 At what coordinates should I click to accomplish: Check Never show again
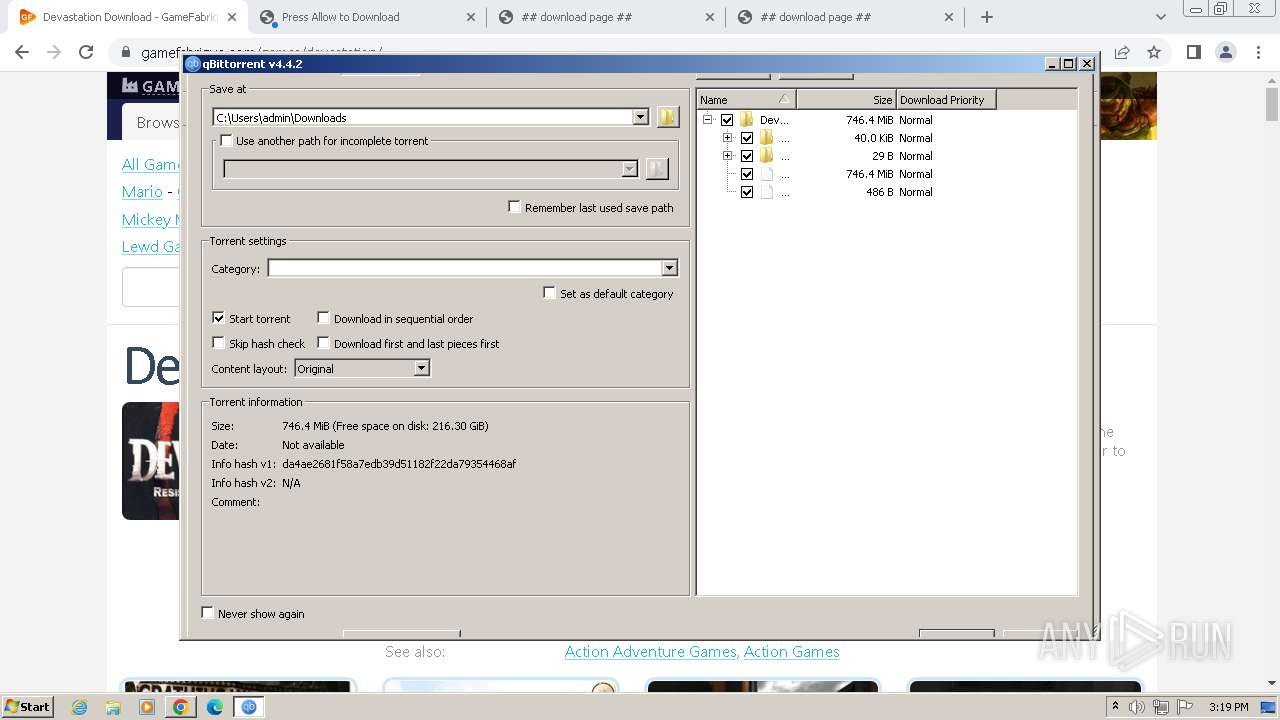[x=208, y=613]
